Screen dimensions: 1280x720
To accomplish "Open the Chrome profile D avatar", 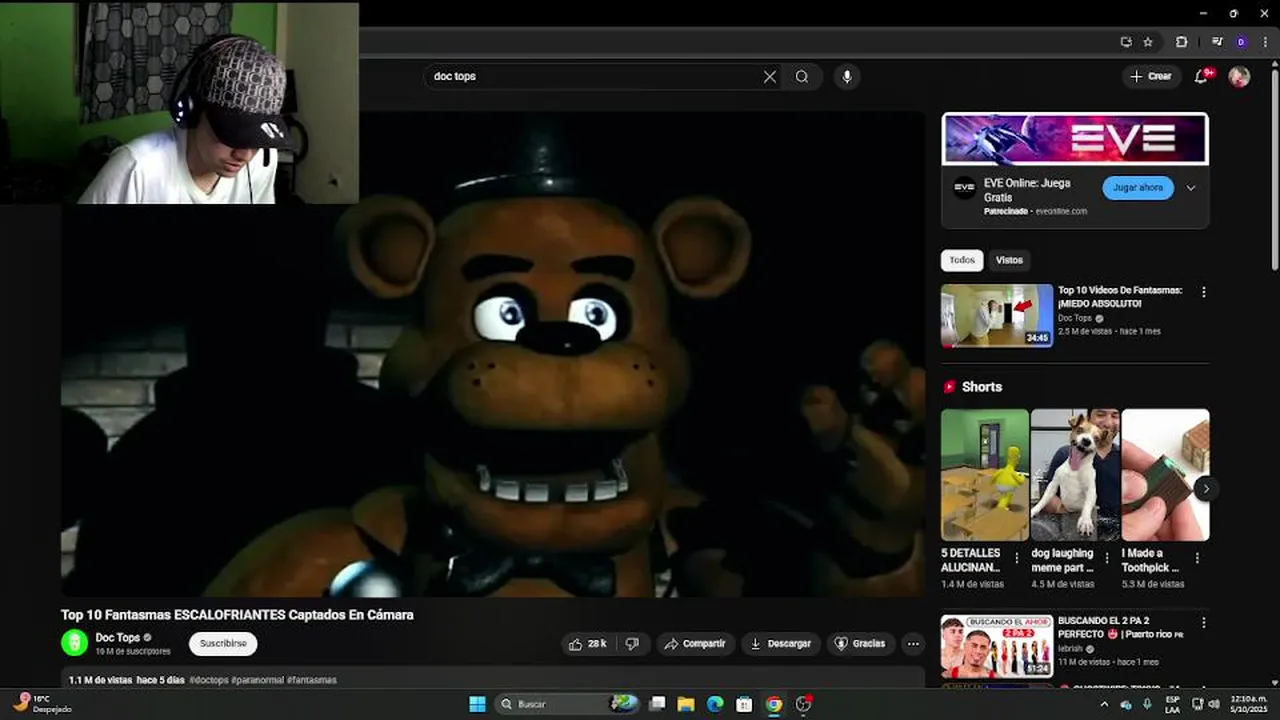I will (x=1241, y=42).
